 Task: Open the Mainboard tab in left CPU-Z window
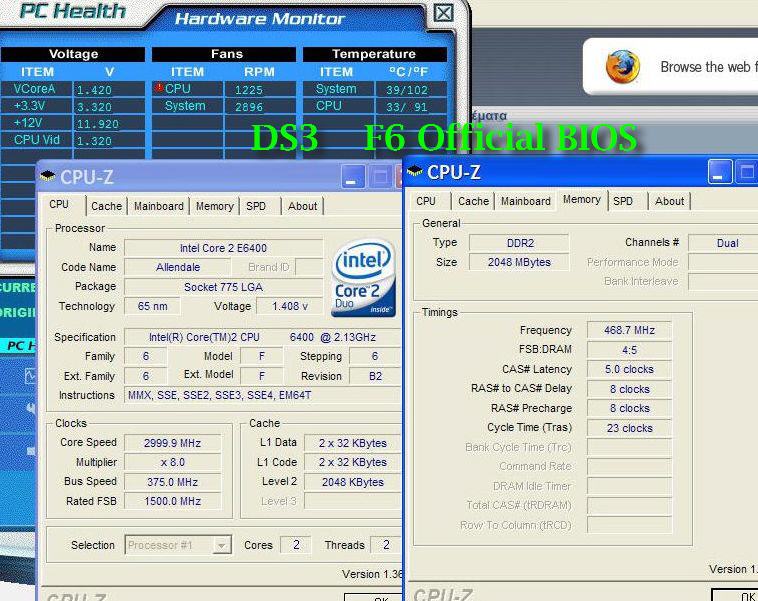[159, 206]
